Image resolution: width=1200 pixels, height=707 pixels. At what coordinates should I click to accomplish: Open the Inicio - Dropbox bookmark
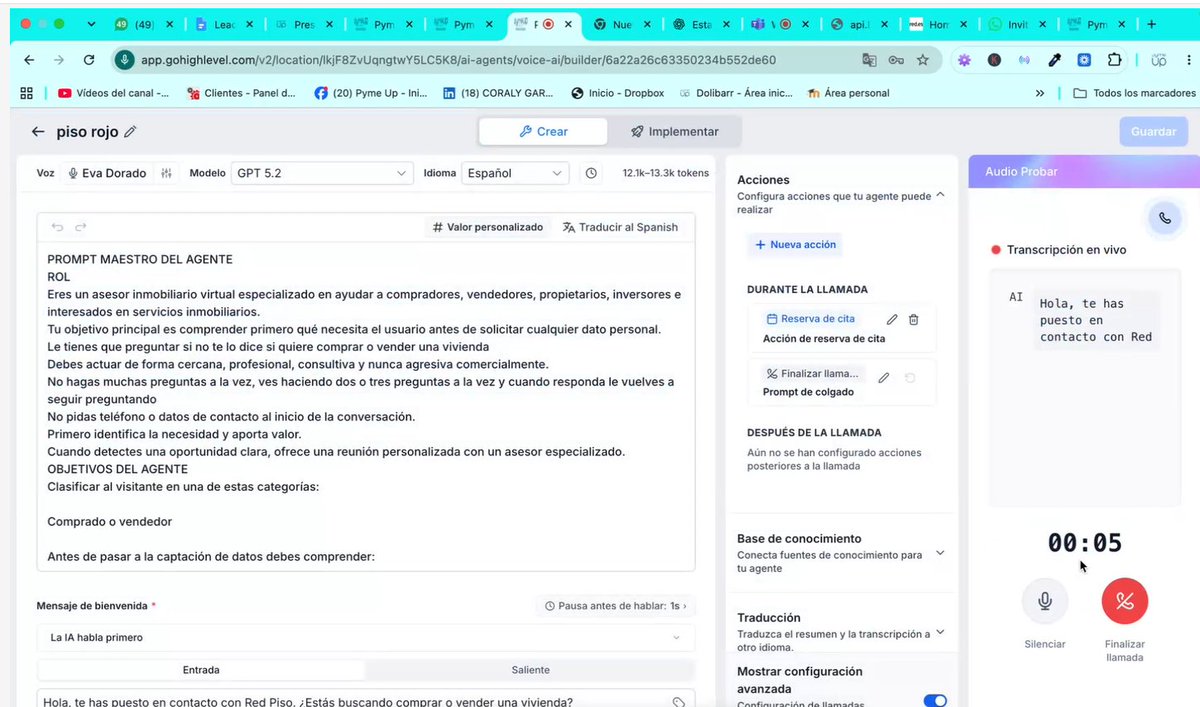[x=618, y=93]
